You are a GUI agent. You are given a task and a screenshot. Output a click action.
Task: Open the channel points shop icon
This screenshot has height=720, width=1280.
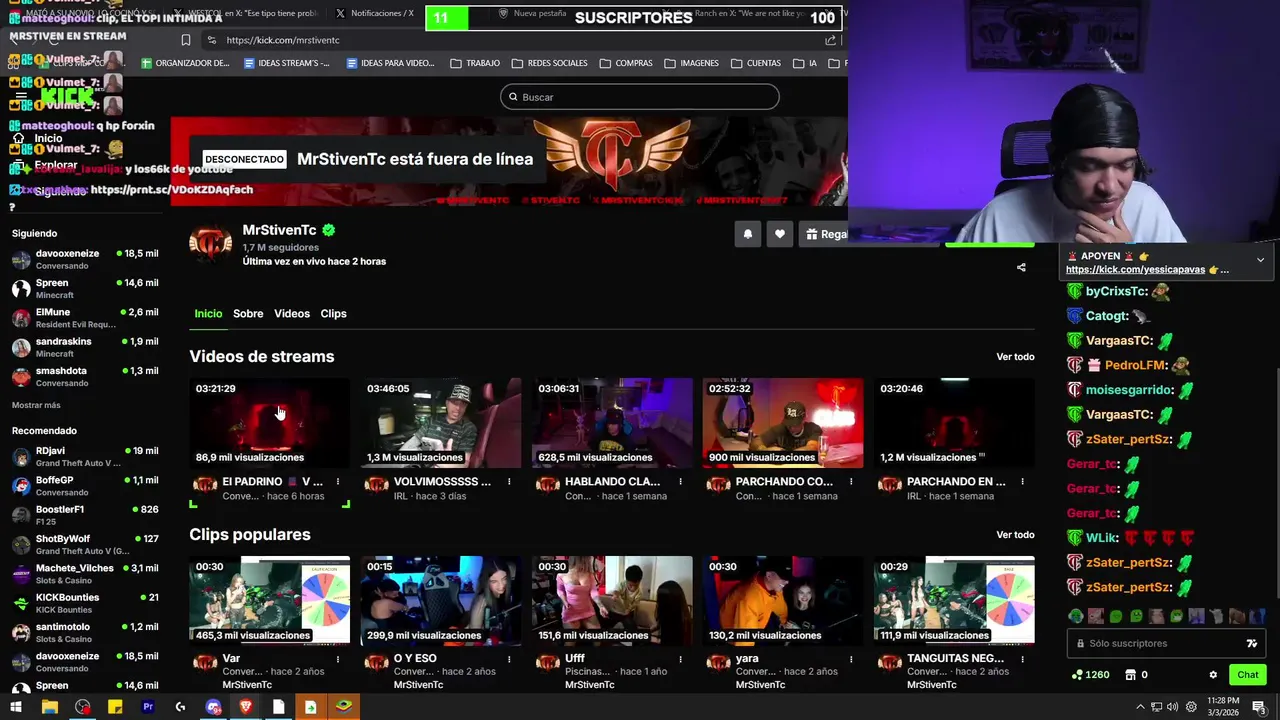(x=1130, y=675)
